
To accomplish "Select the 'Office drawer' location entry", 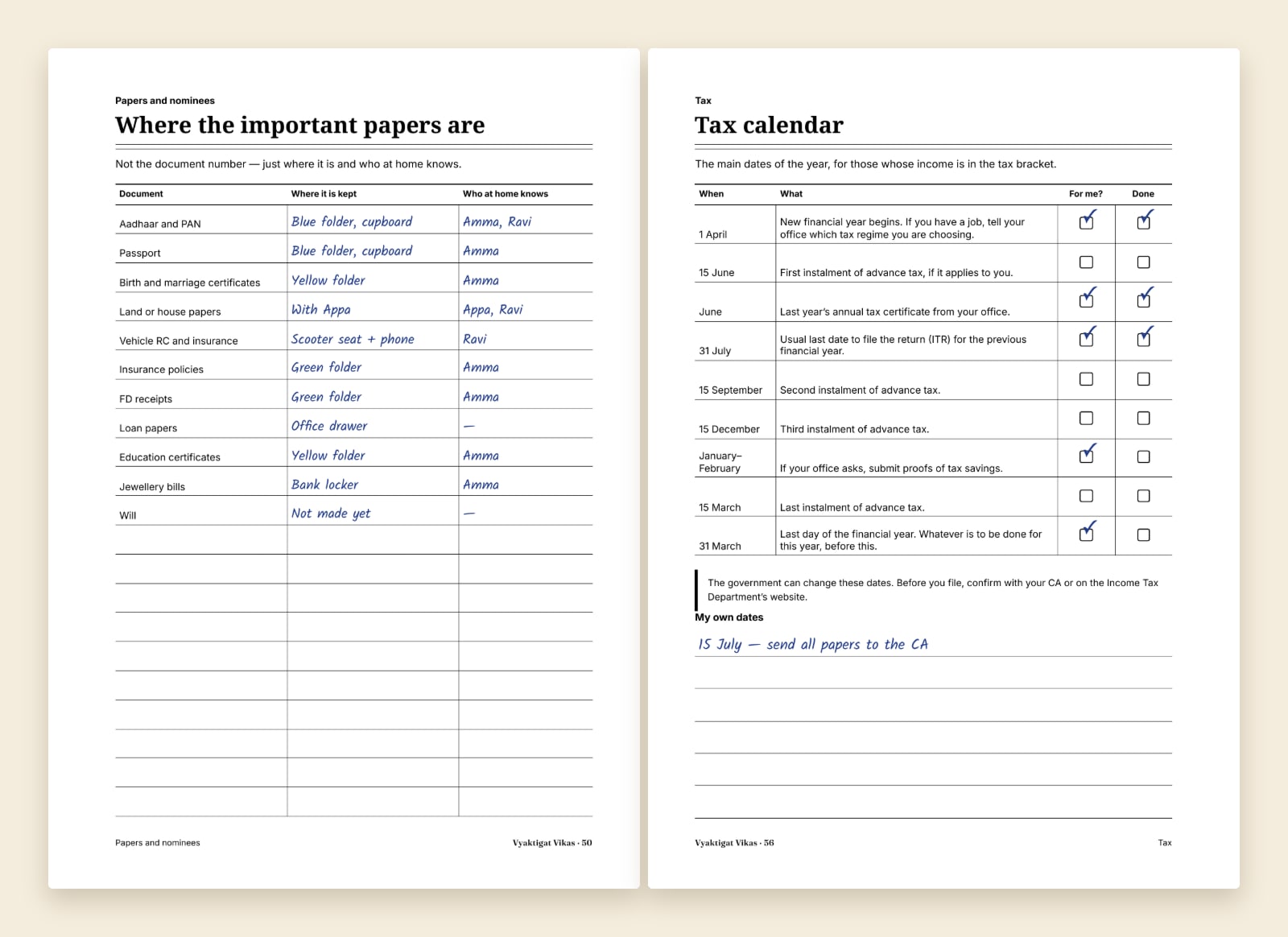I will click(329, 426).
